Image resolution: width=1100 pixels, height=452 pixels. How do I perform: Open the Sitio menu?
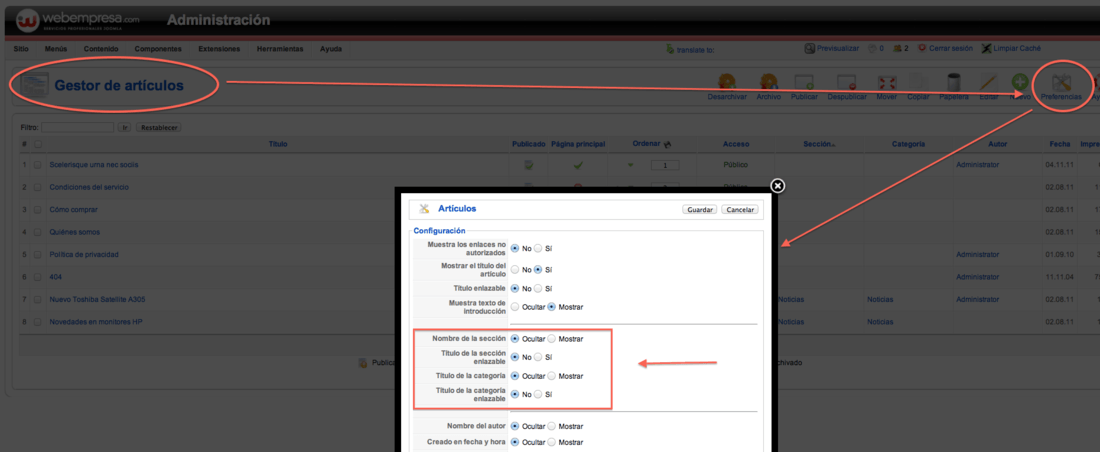click(21, 49)
